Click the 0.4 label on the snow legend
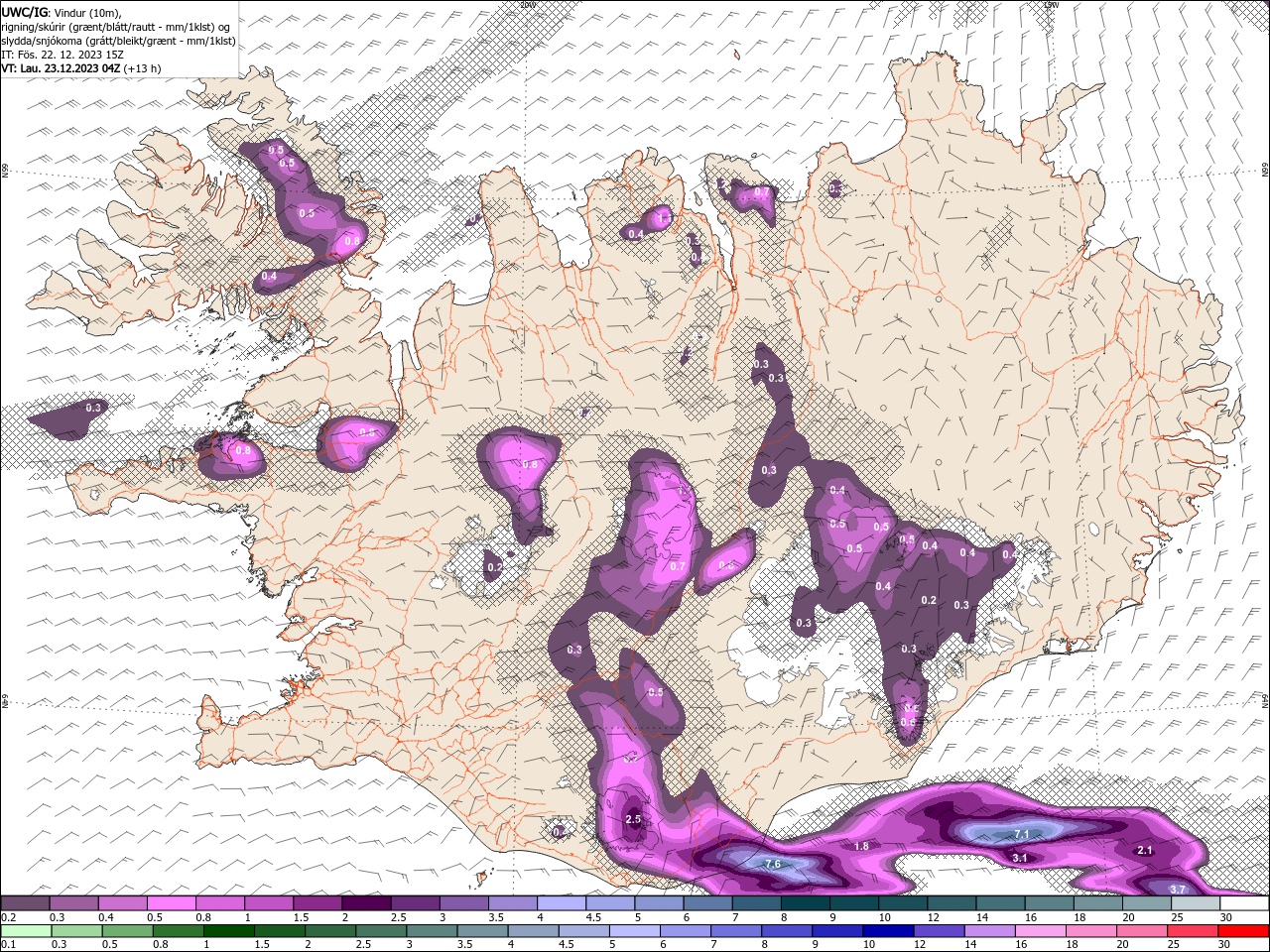Screen dimensions: 1270x952 point(106,917)
